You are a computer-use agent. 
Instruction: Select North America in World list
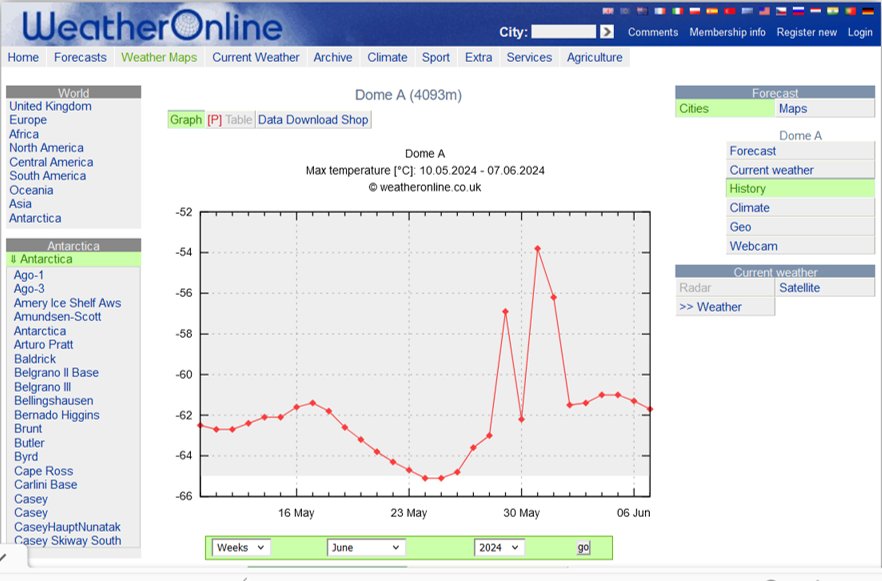tap(46, 147)
